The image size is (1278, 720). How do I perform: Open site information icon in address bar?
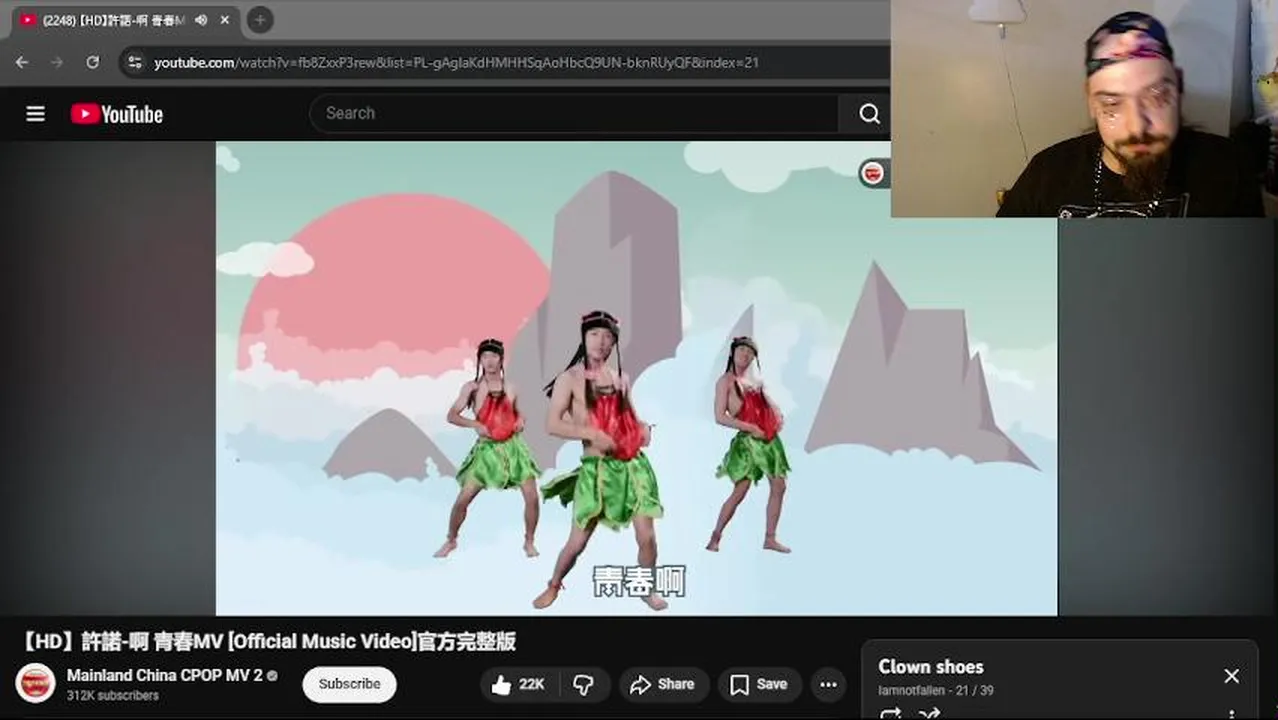point(135,62)
